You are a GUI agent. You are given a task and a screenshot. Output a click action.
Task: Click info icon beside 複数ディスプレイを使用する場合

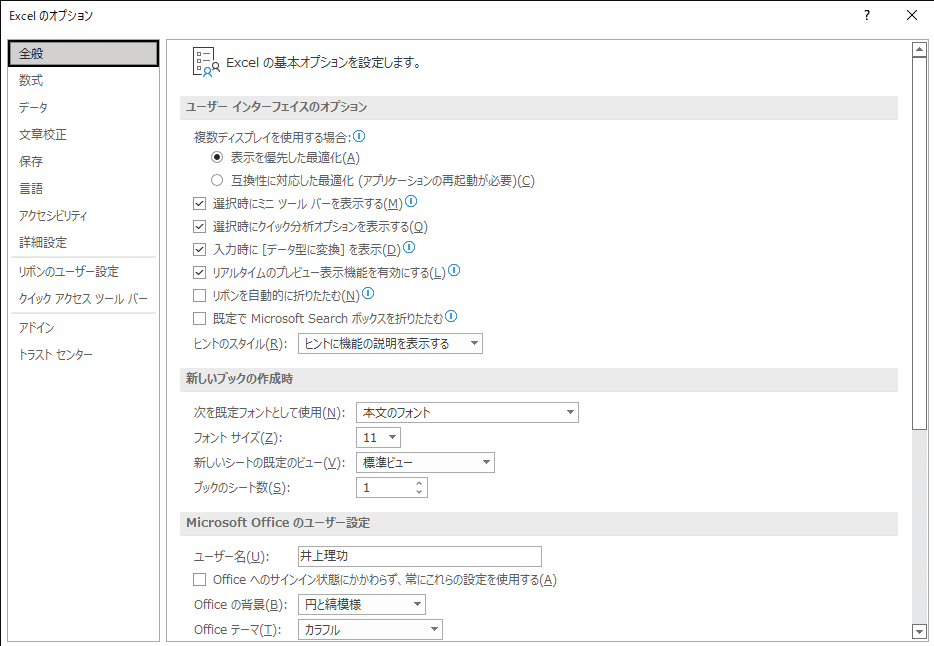pyautogui.click(x=359, y=136)
